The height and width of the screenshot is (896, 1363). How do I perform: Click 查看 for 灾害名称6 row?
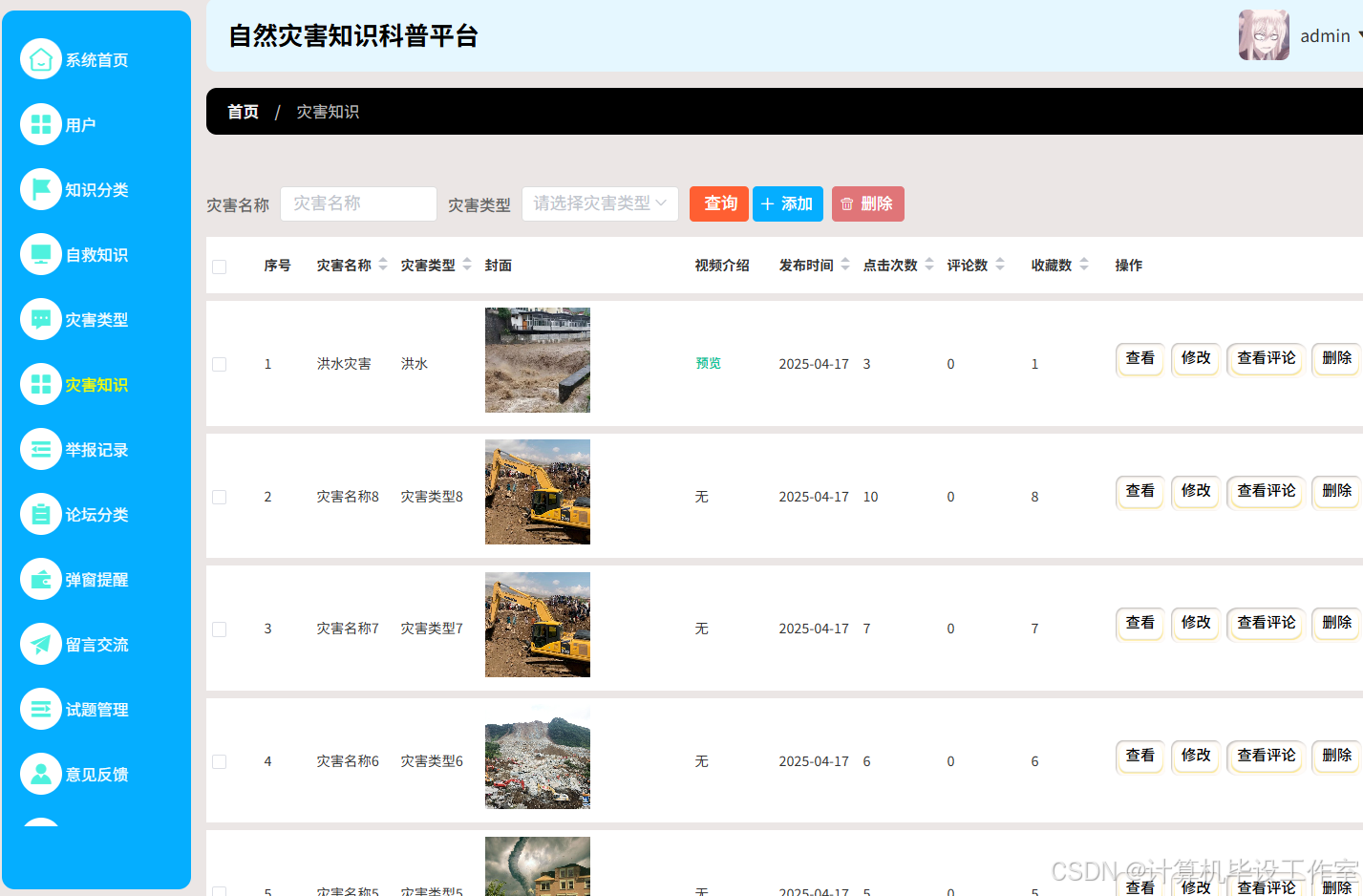point(1139,756)
